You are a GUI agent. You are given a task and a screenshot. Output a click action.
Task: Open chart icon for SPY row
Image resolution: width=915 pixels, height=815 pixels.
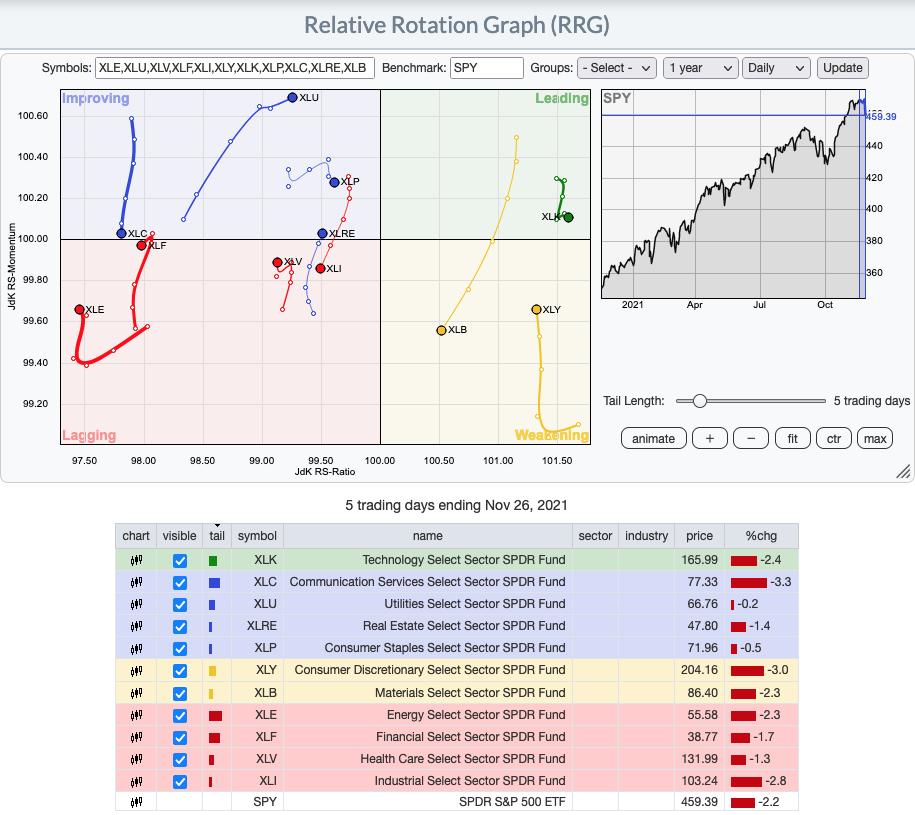(136, 802)
